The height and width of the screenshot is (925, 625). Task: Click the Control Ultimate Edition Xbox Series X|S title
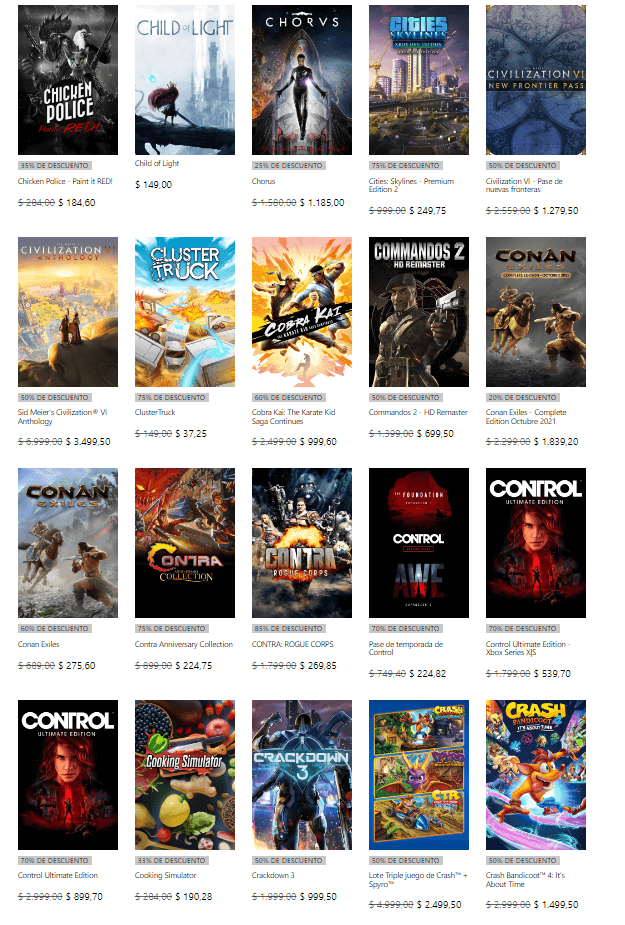point(528,648)
